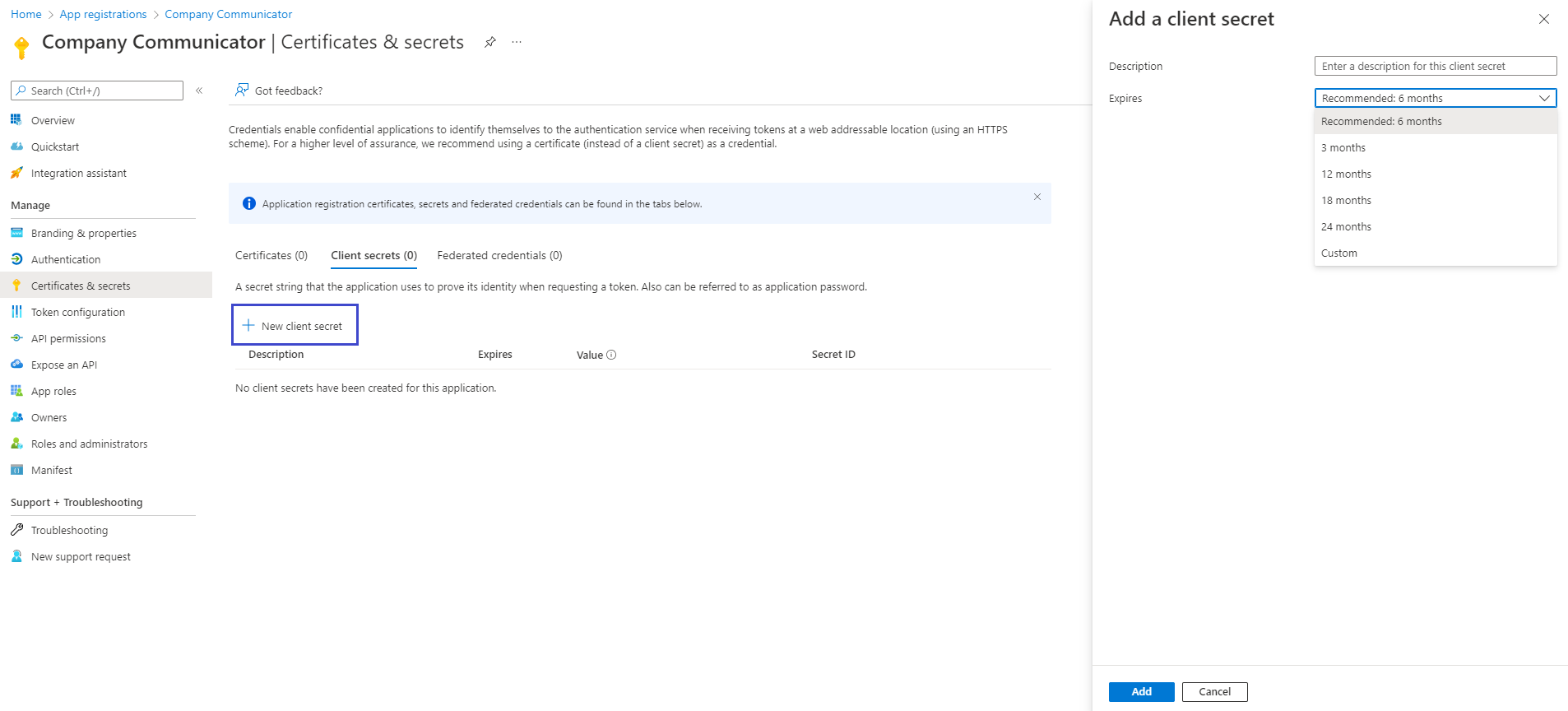
Task: Open Company Communicator breadcrumb link
Action: click(x=229, y=14)
